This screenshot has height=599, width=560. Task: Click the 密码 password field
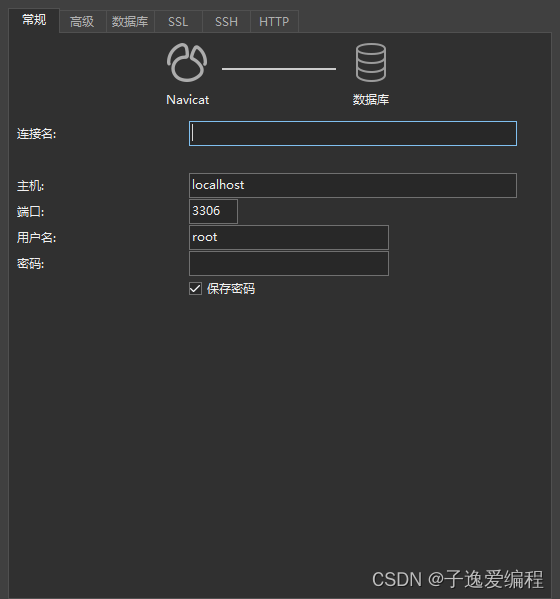pyautogui.click(x=289, y=263)
